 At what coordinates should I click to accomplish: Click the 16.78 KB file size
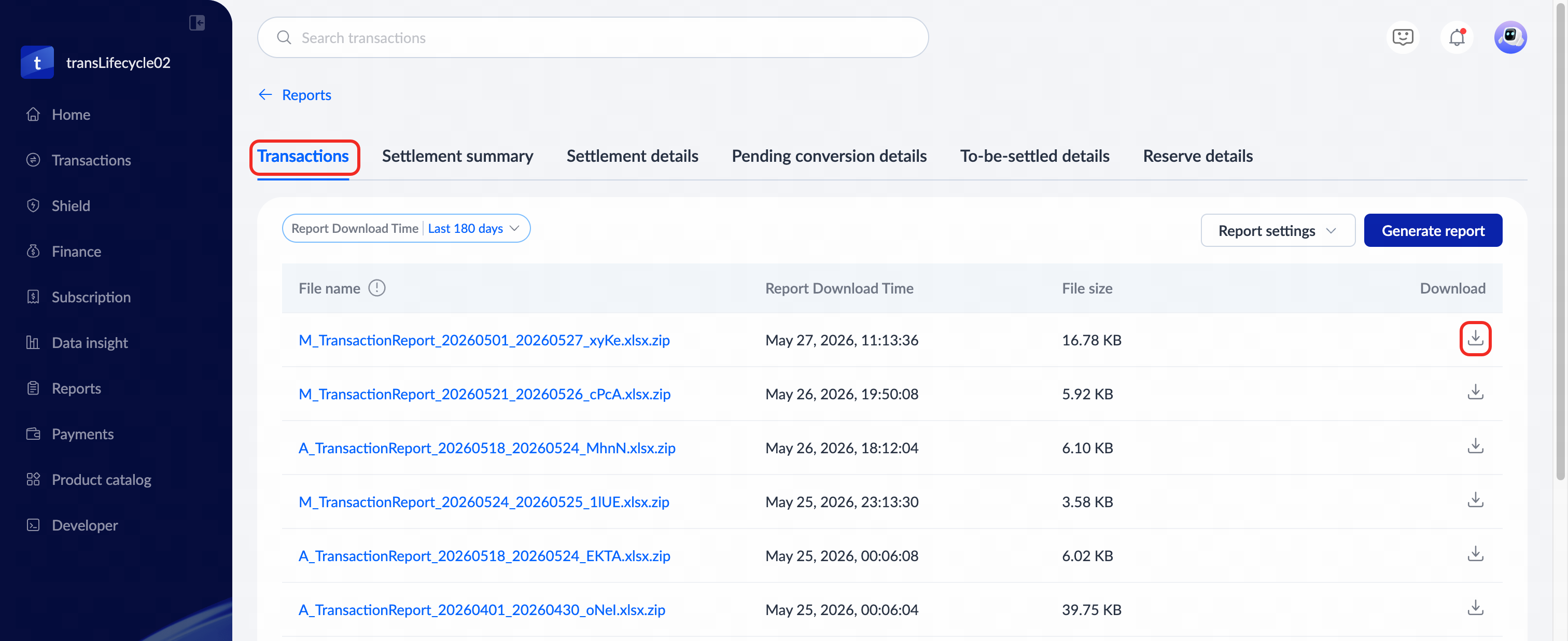tap(1091, 340)
